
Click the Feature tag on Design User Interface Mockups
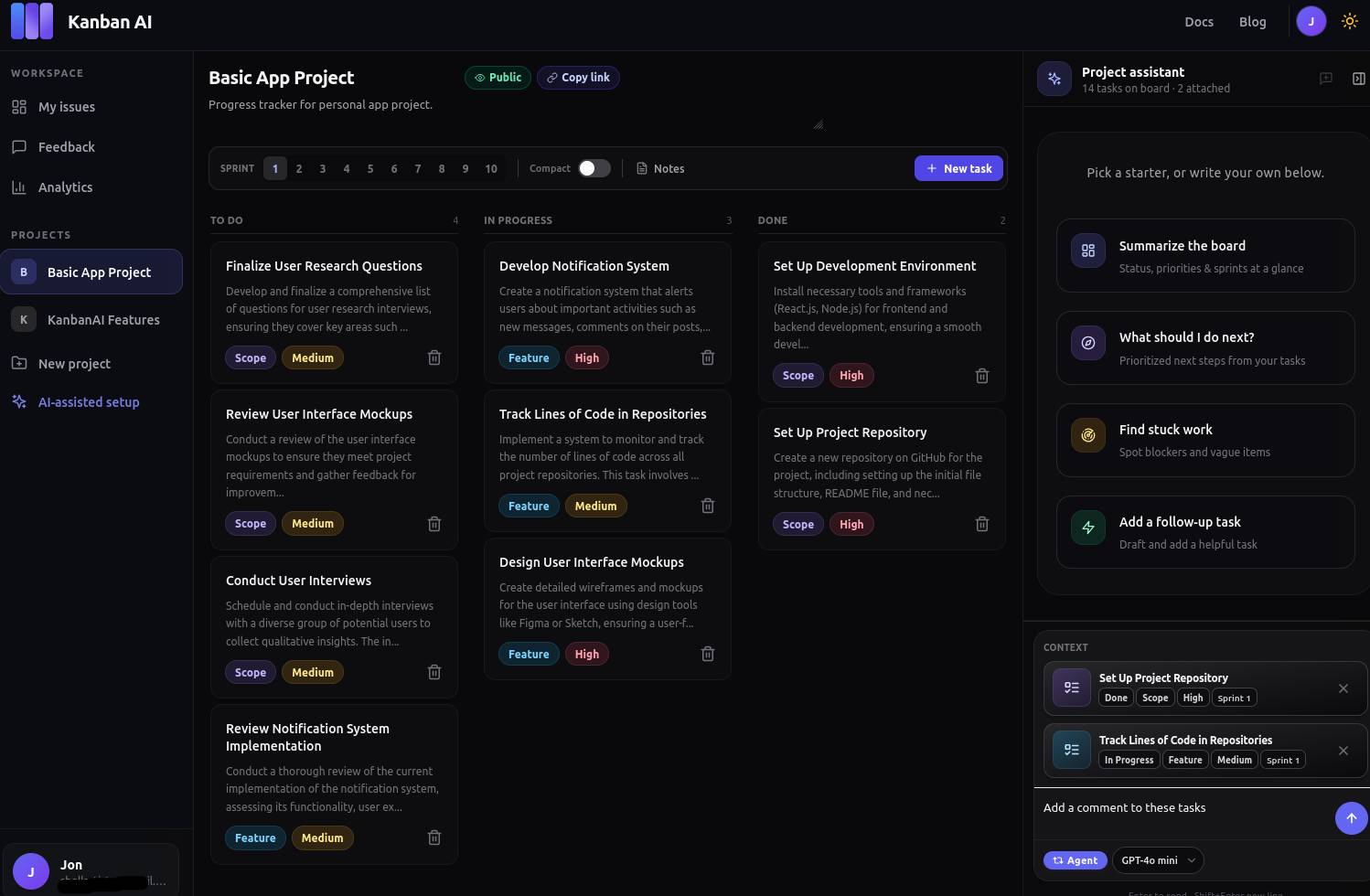click(529, 654)
